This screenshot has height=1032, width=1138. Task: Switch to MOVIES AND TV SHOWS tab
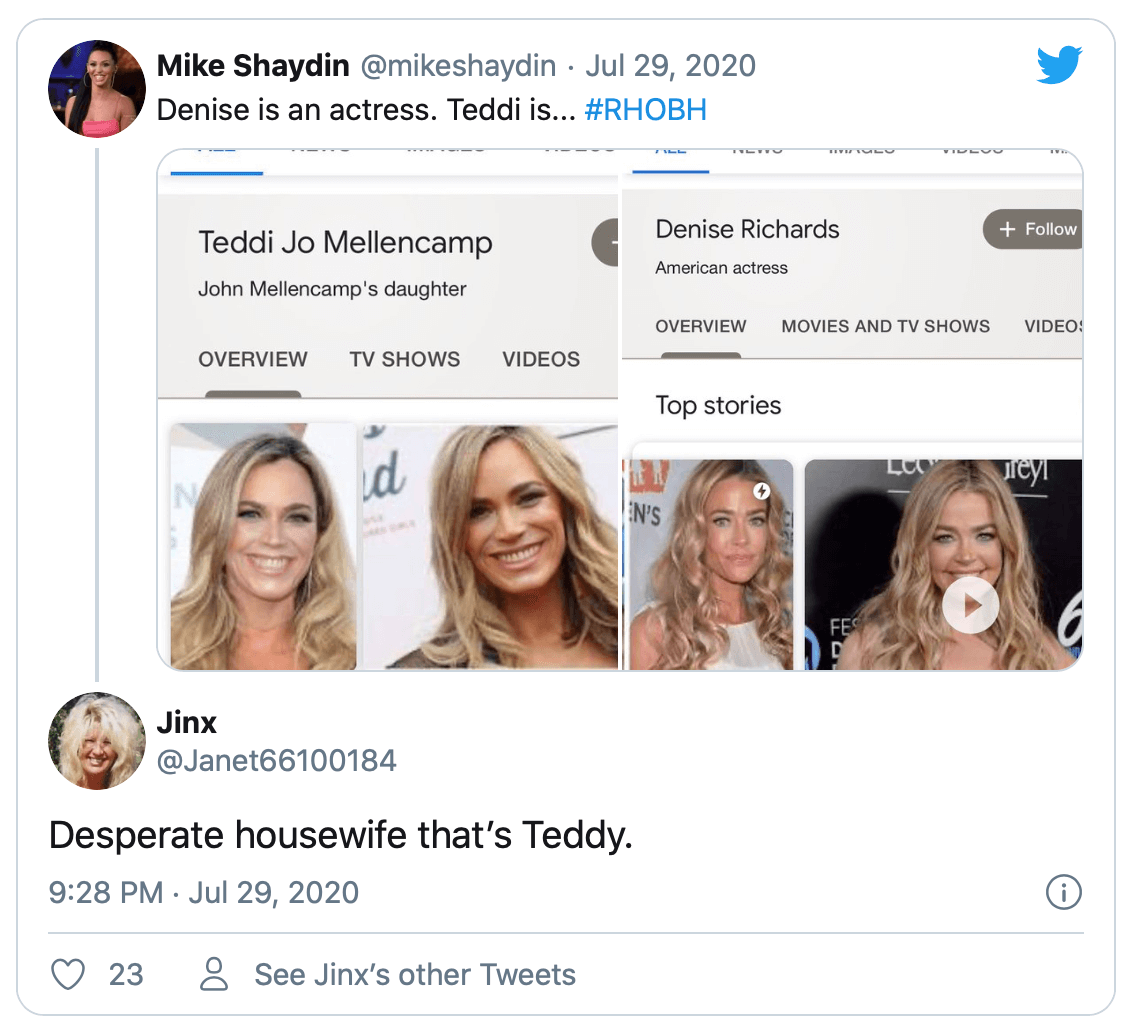[x=885, y=326]
